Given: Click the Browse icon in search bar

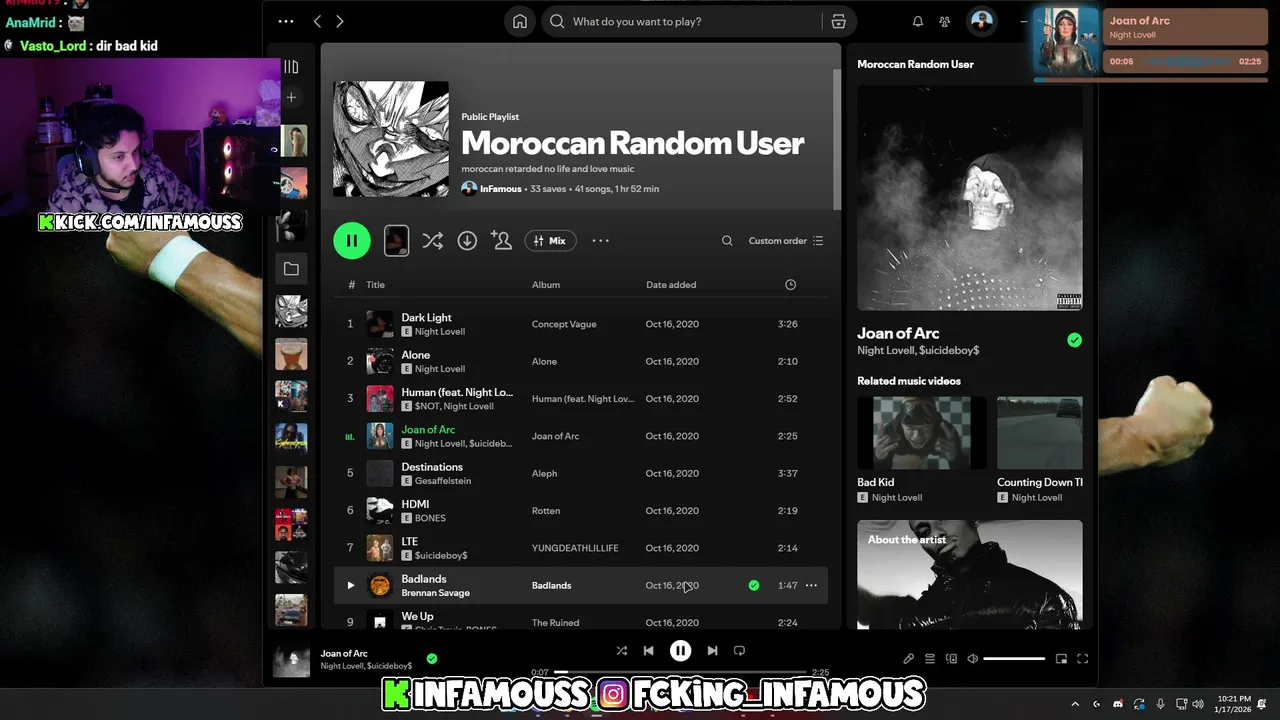Looking at the screenshot, I should [x=838, y=21].
